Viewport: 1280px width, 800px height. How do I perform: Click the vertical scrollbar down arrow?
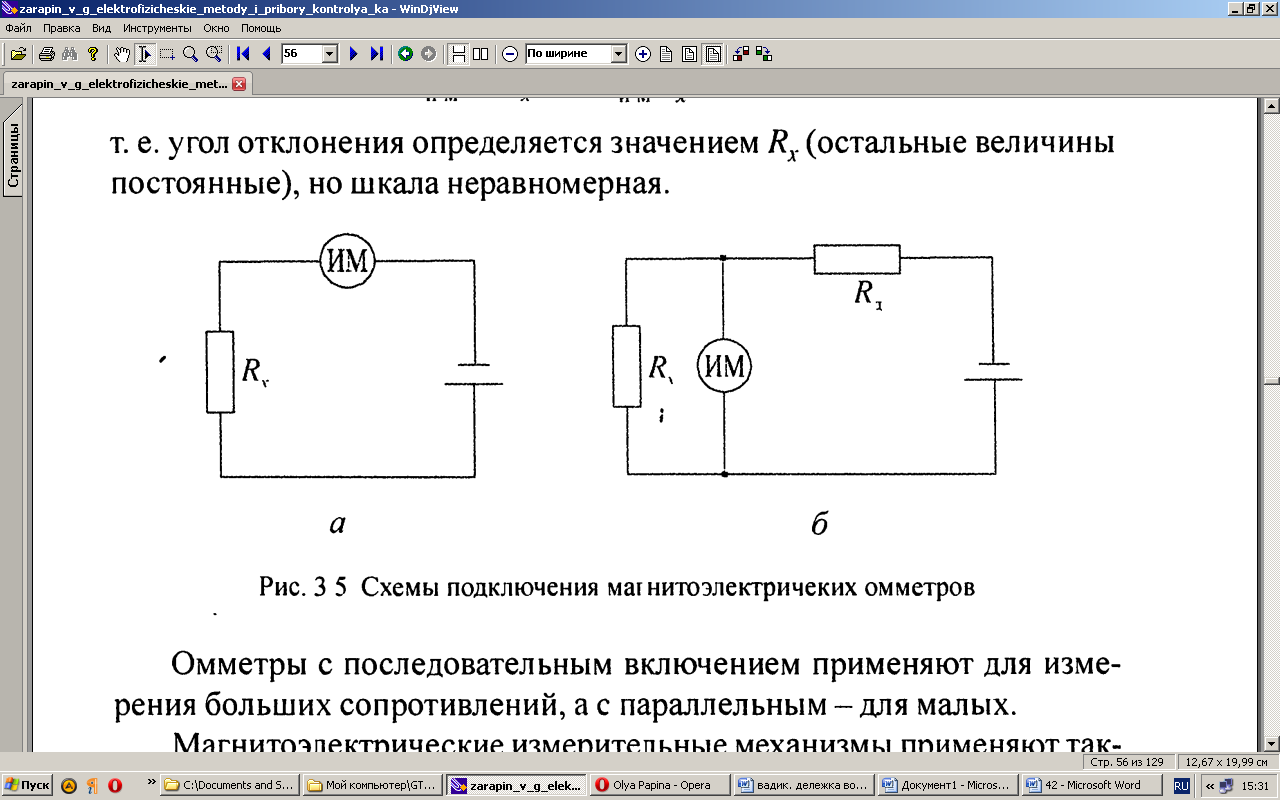click(x=1272, y=744)
